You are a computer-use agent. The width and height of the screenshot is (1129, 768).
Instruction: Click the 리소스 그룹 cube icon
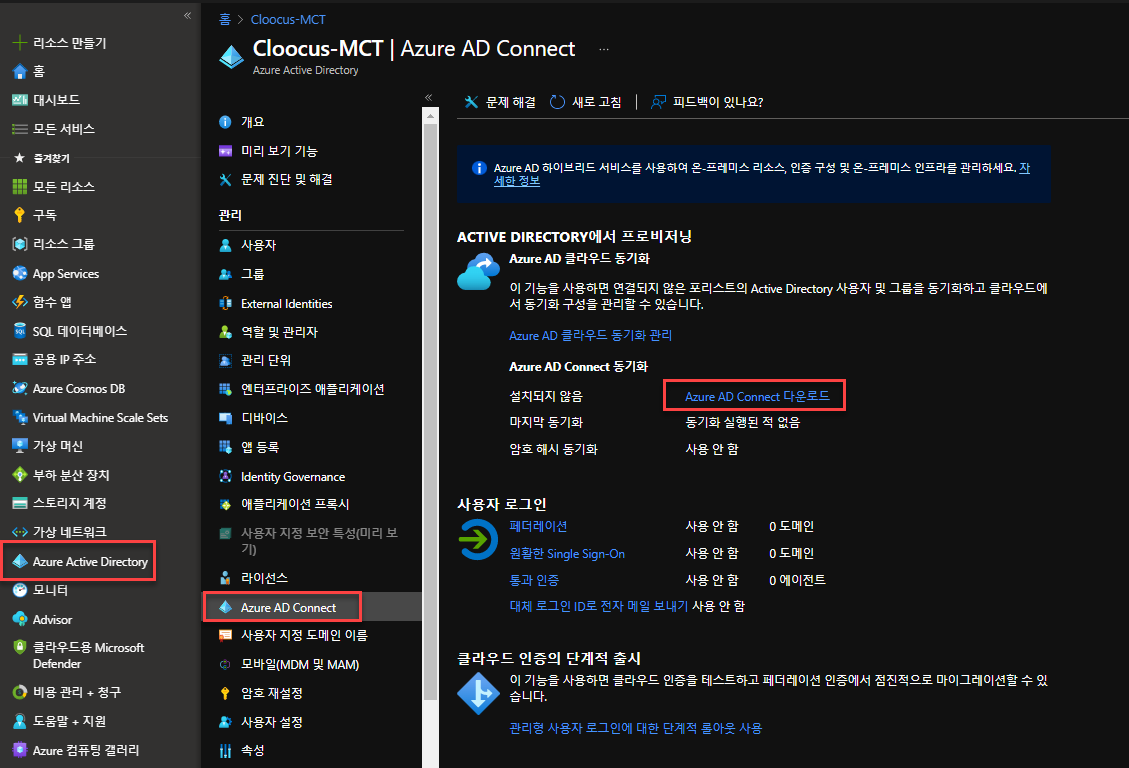tap(19, 244)
